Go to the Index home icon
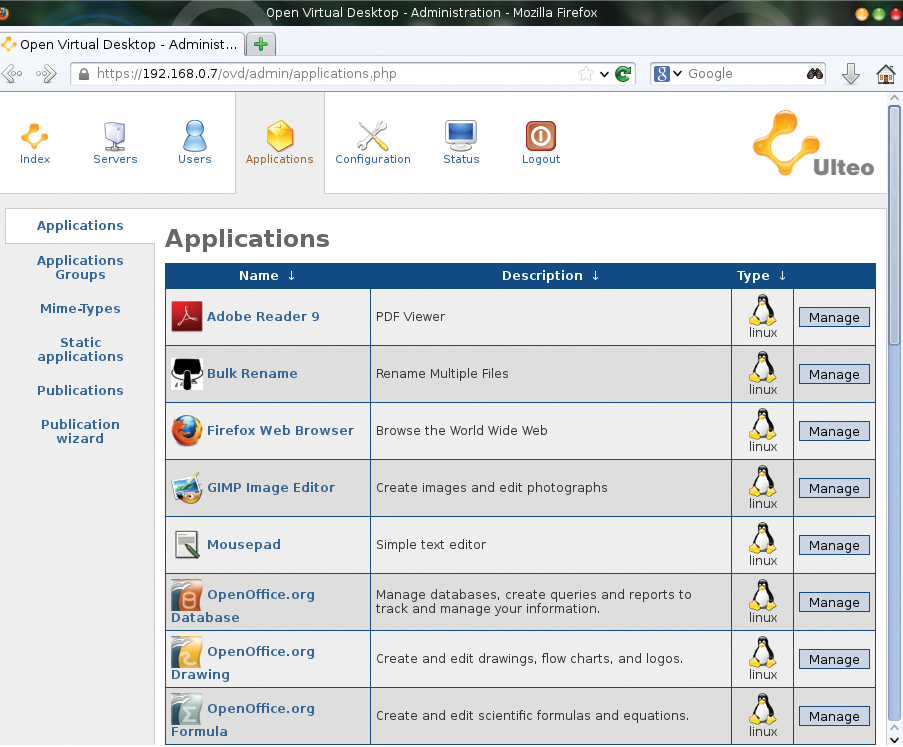Viewport: 903px width, 747px height. (x=35, y=136)
